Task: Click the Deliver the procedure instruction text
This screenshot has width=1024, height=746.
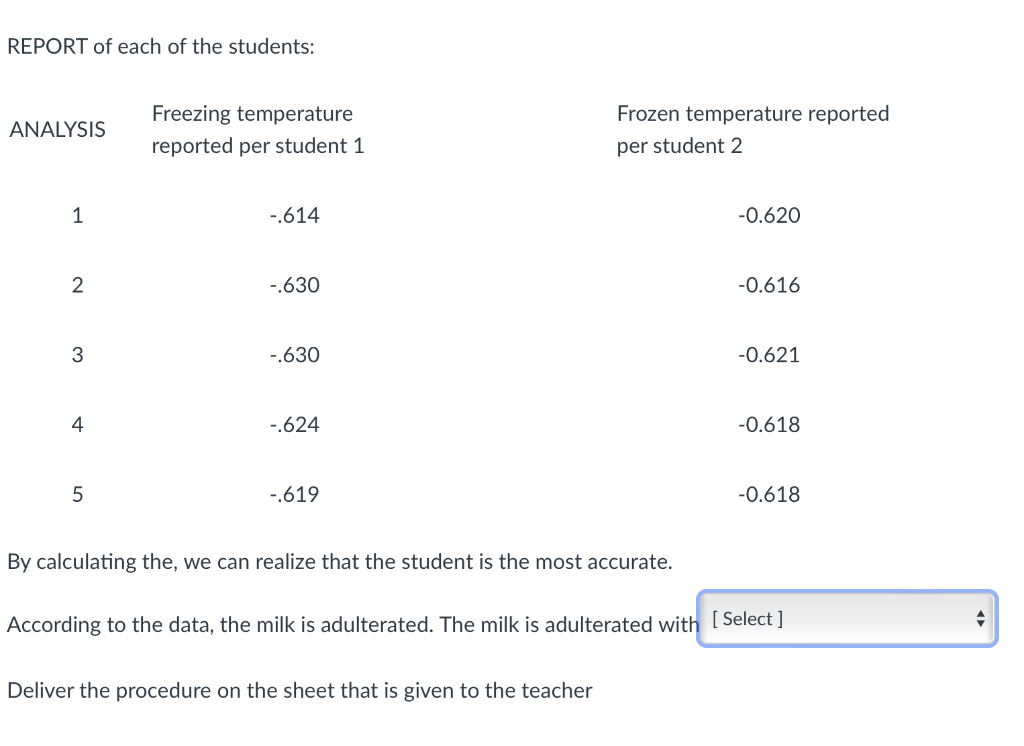Action: coord(300,690)
